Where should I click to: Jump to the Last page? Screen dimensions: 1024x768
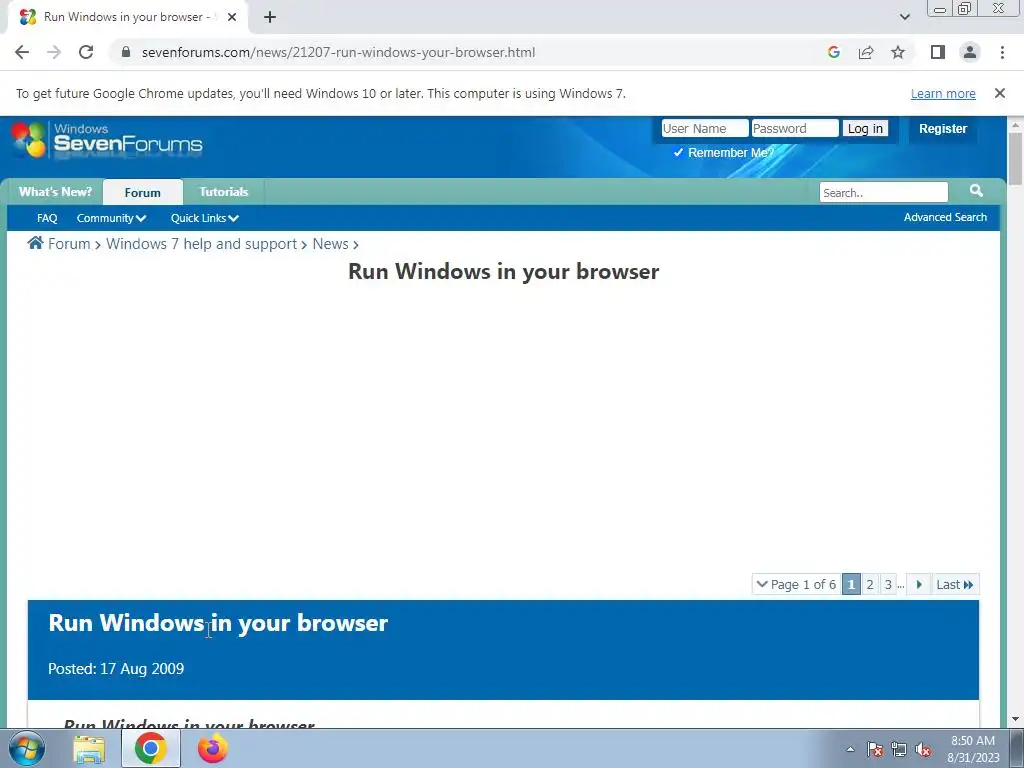[955, 584]
